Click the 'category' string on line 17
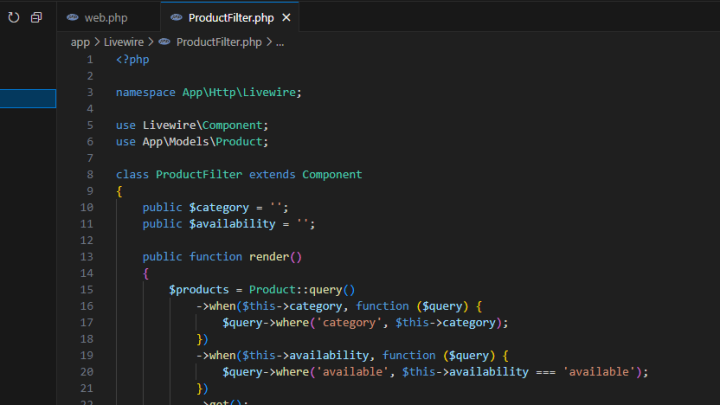This screenshot has height=405, width=720. tap(349, 323)
